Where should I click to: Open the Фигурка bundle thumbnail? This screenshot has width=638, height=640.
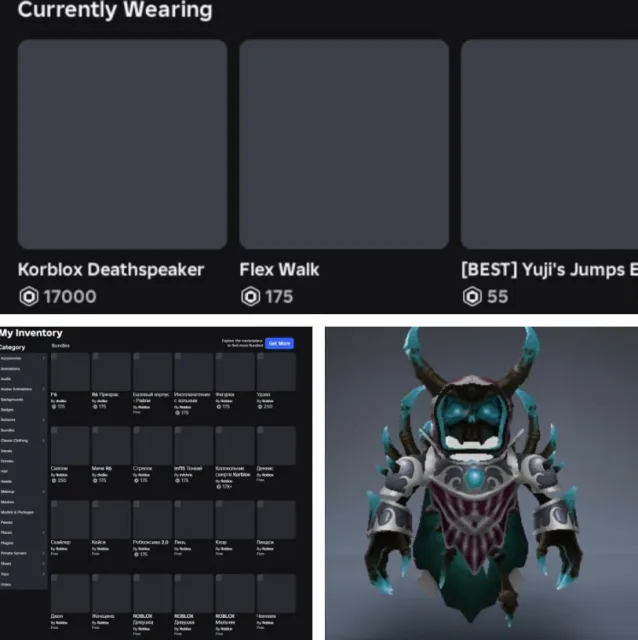235,372
